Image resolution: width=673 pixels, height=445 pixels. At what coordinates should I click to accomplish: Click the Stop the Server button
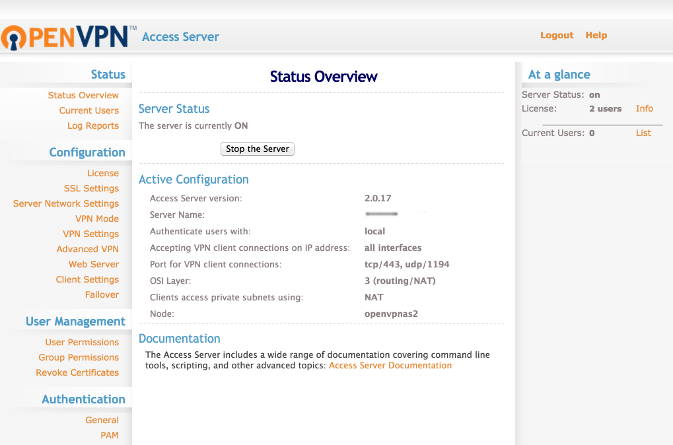pos(258,149)
